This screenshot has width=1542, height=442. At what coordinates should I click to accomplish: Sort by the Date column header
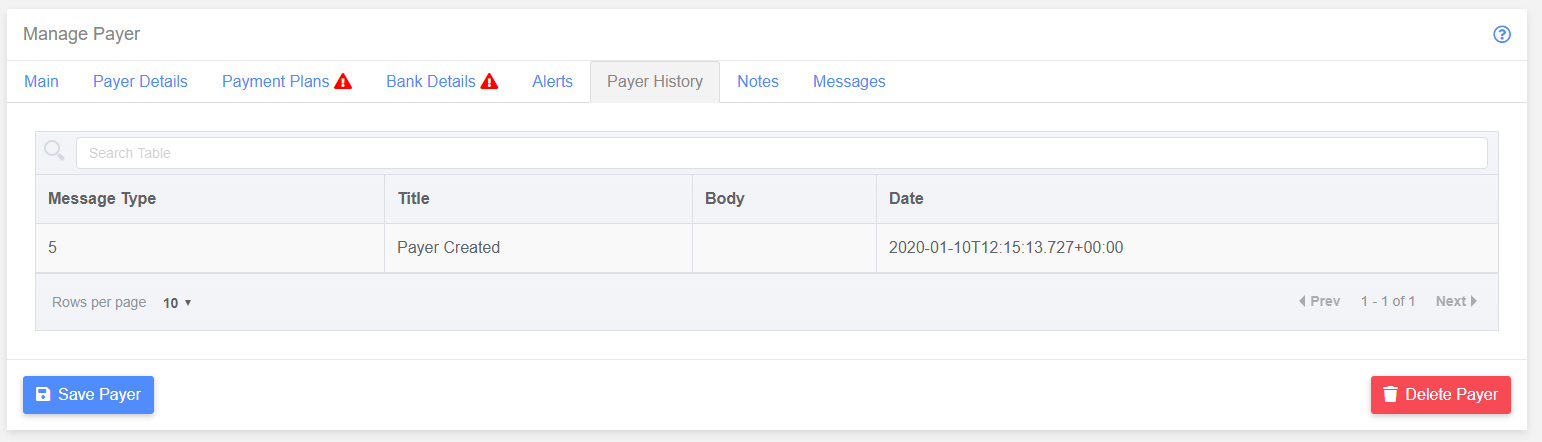pyautogui.click(x=1187, y=198)
